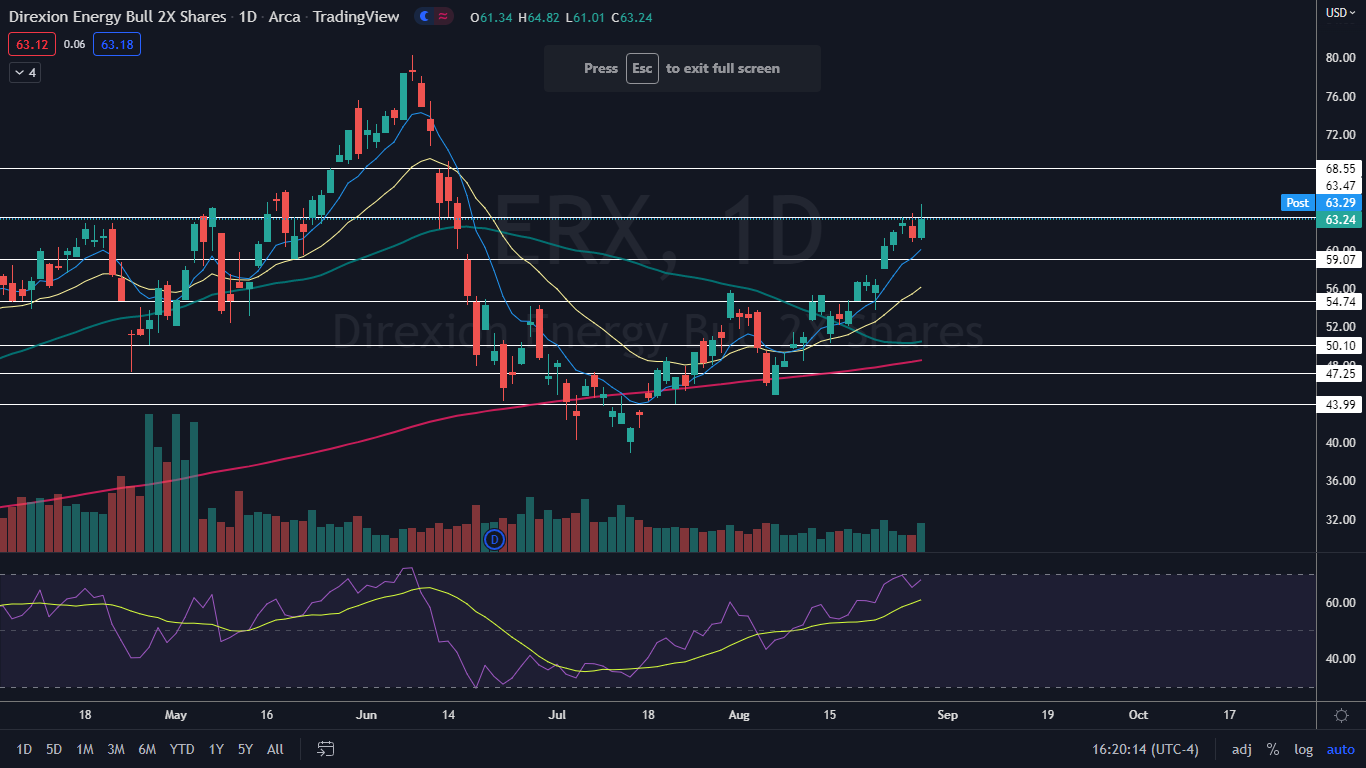The height and width of the screenshot is (768, 1366).
Task: Click the 54.74 horizontal level price label
Action: pyautogui.click(x=1340, y=301)
